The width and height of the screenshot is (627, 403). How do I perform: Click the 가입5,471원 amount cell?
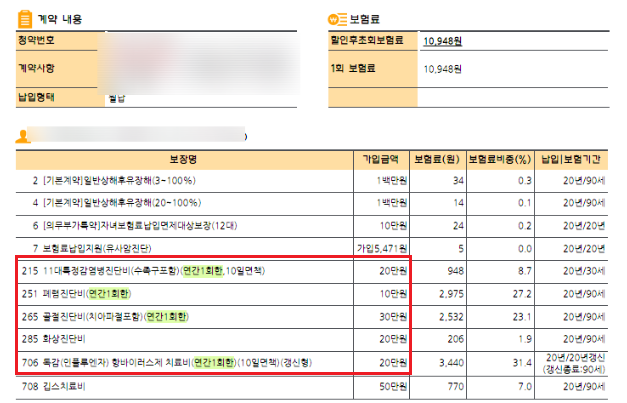point(382,249)
